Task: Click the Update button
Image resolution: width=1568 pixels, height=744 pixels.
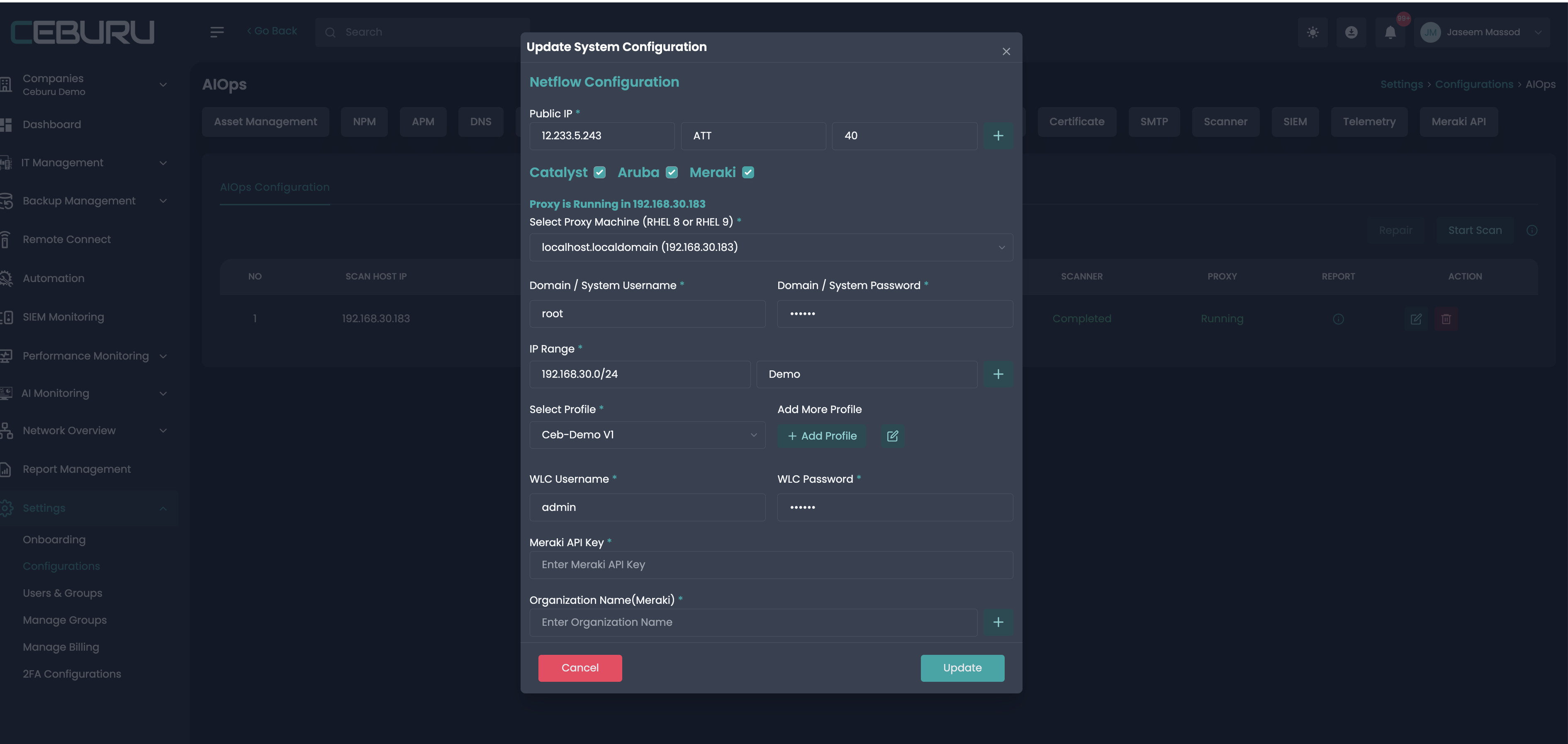Action: tap(962, 668)
